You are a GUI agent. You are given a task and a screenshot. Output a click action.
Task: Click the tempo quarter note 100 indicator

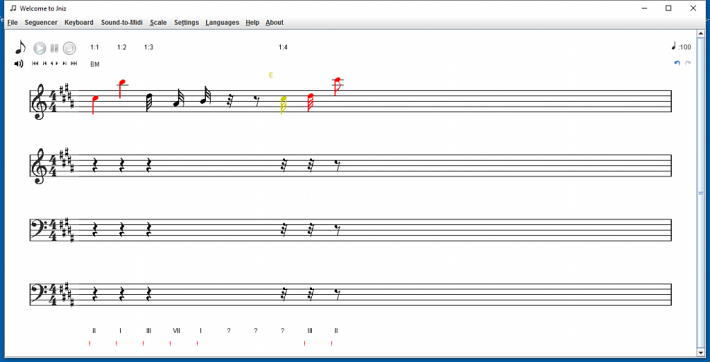(681, 46)
